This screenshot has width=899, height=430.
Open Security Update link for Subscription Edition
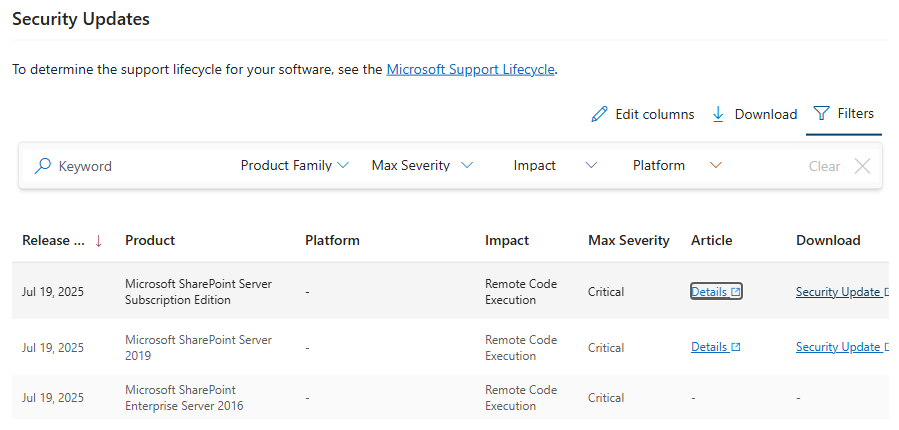tap(838, 292)
